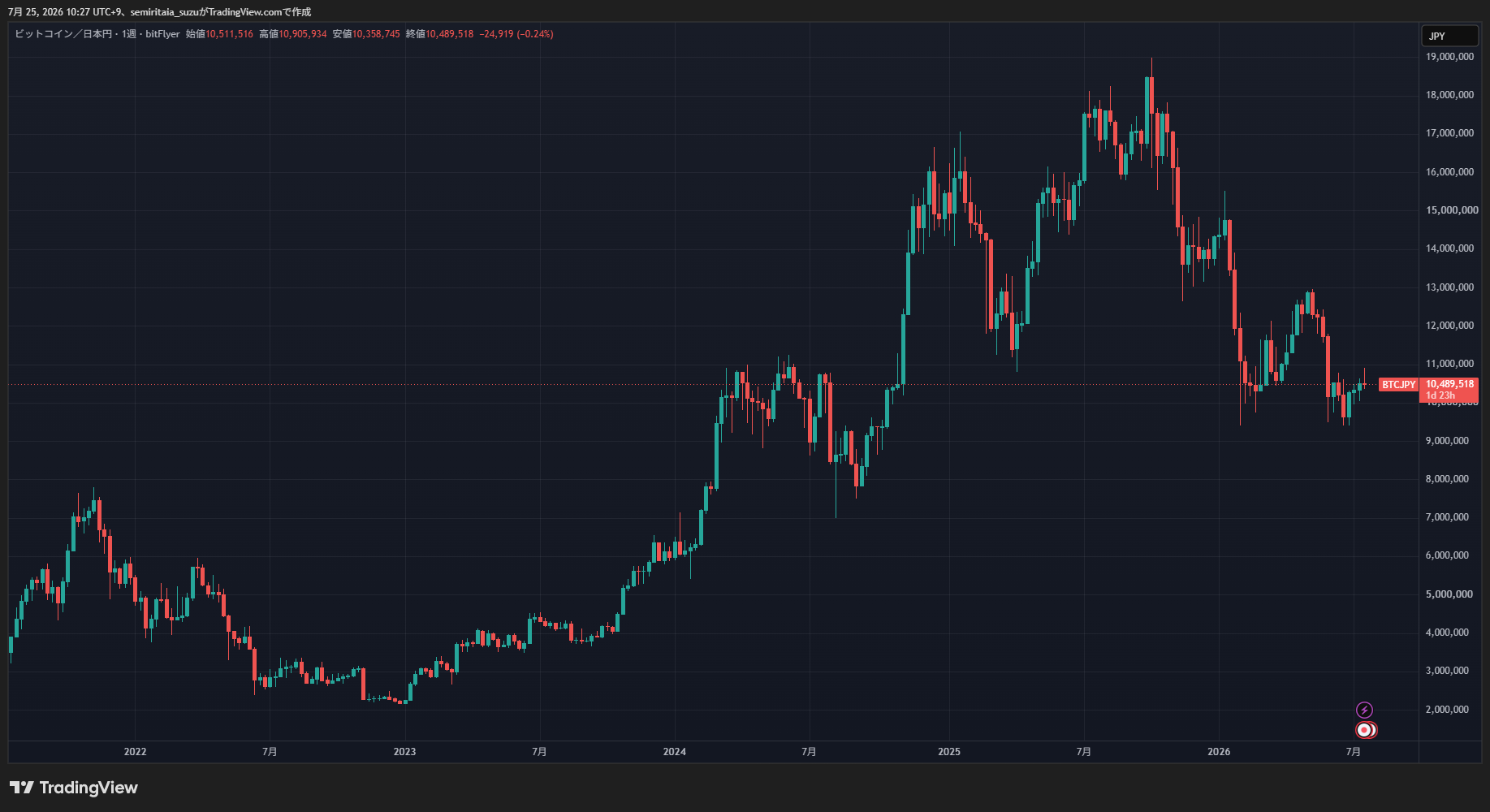Click the 16,000,000 price axis label

pyautogui.click(x=1449, y=172)
